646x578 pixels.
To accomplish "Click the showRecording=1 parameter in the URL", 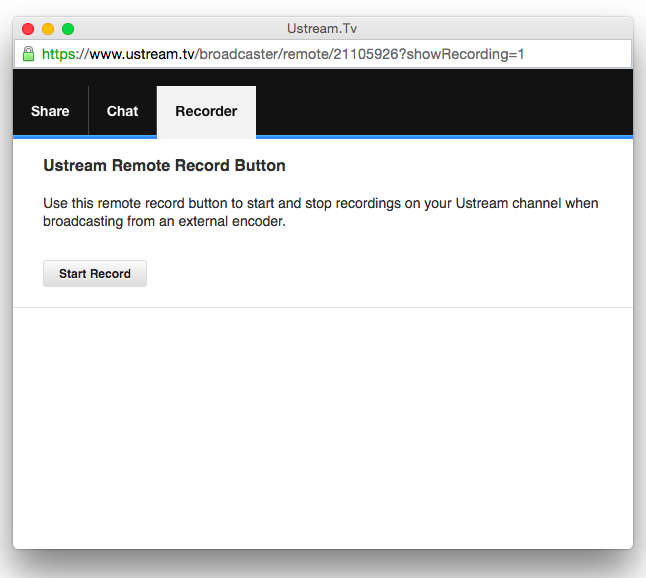I will [x=464, y=54].
